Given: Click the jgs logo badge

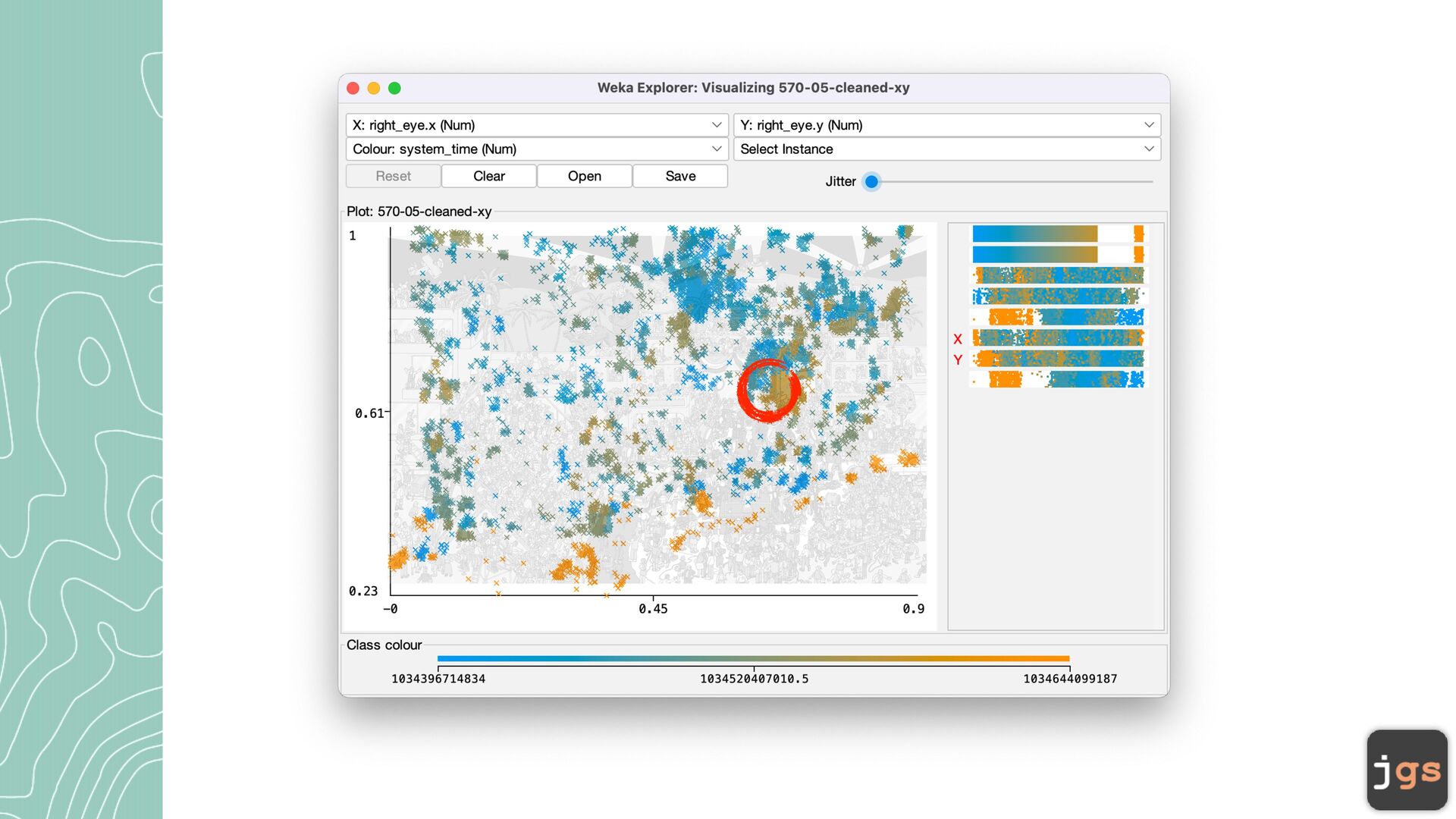Looking at the screenshot, I should point(1407,770).
